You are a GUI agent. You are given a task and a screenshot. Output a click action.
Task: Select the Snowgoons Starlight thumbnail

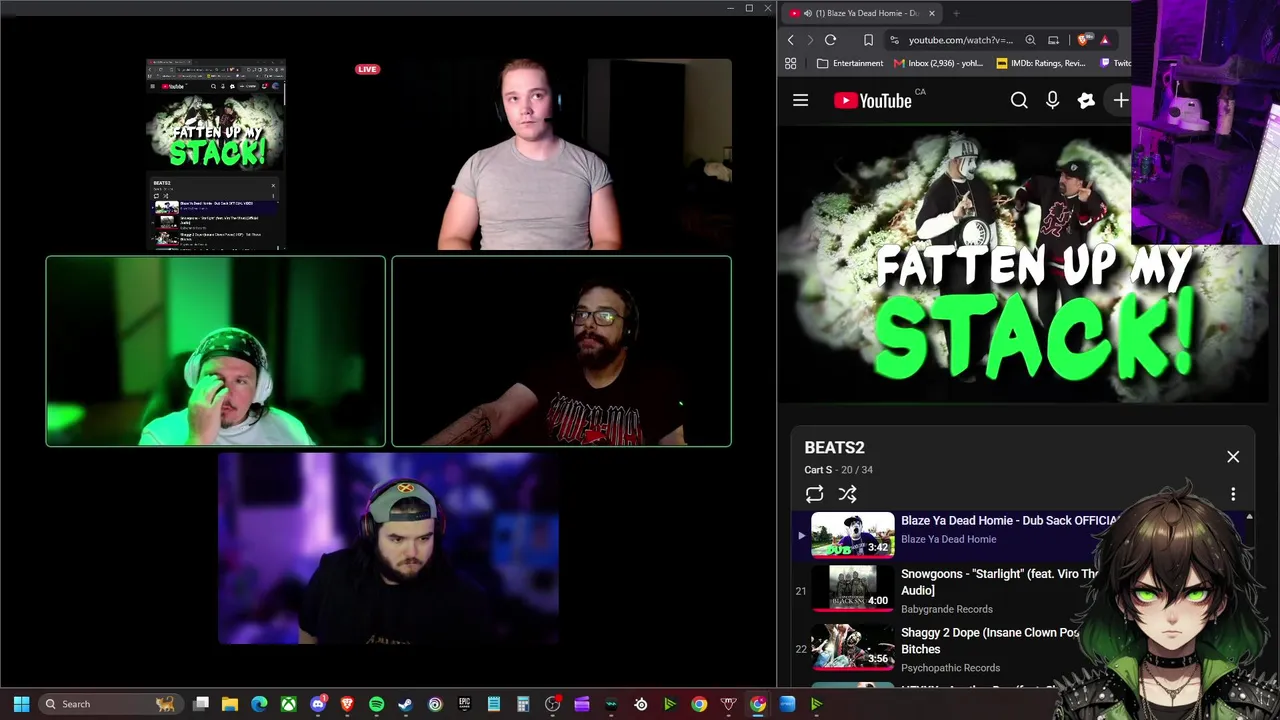[x=852, y=588]
